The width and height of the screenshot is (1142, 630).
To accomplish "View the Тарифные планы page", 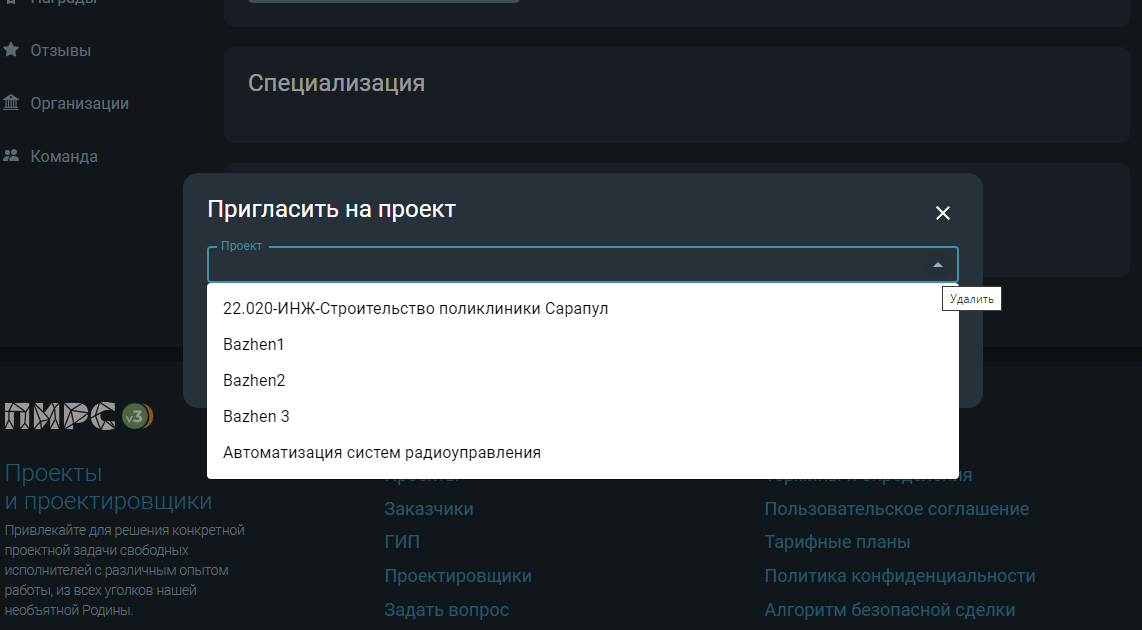I will (837, 542).
